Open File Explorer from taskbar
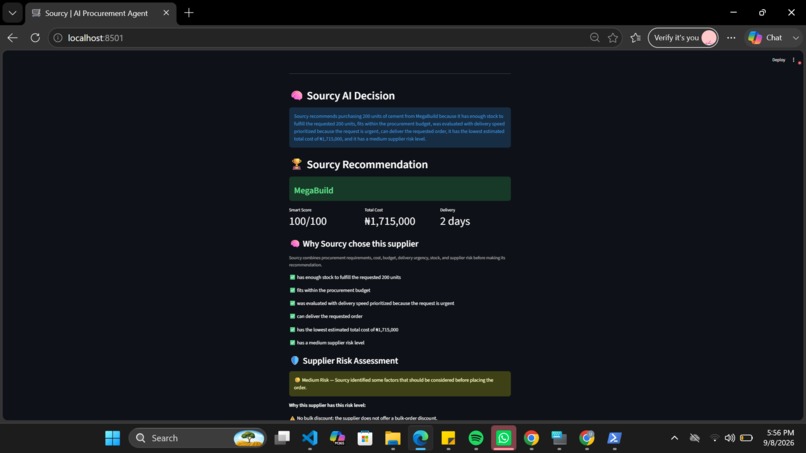Viewport: 806px width, 453px height. pos(393,438)
